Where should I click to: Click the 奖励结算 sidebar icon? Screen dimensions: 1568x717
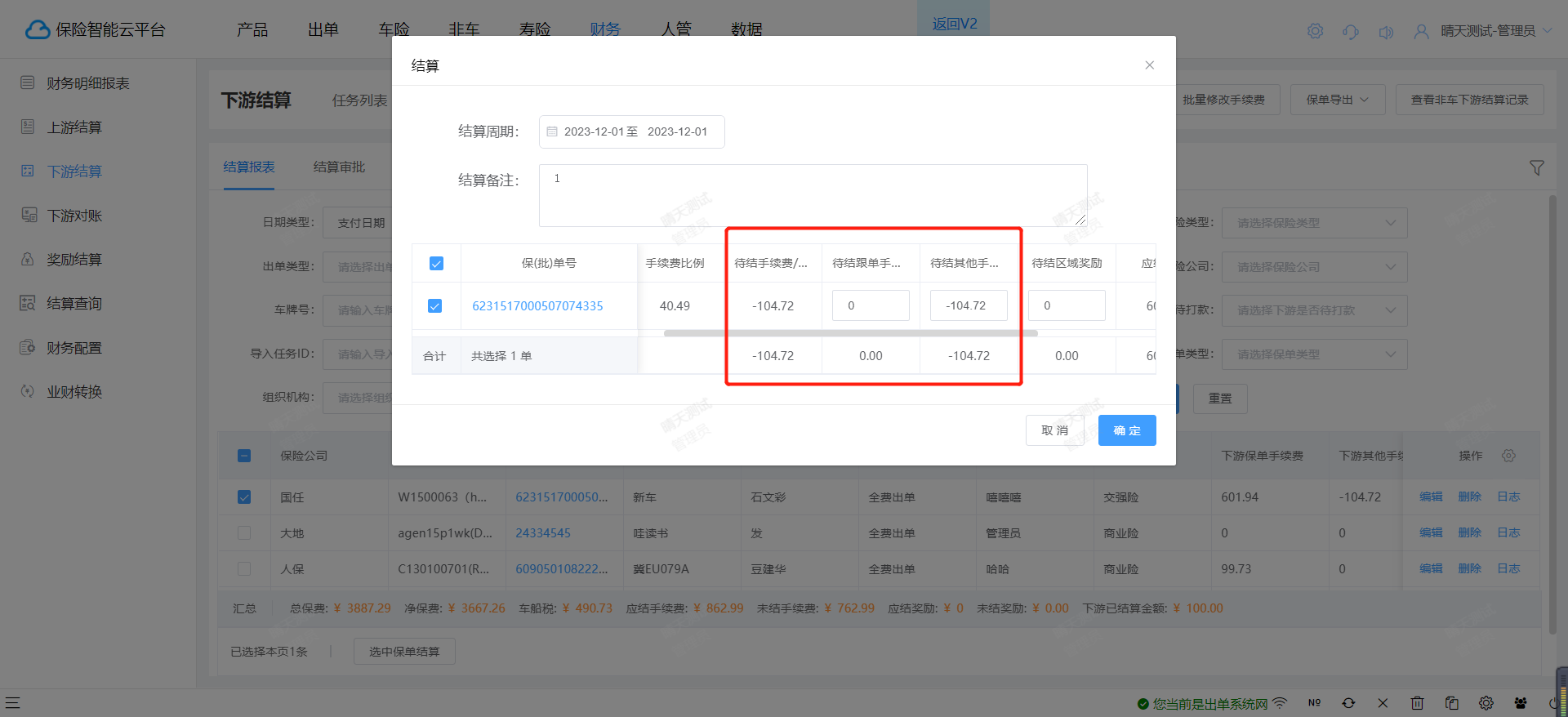point(28,259)
